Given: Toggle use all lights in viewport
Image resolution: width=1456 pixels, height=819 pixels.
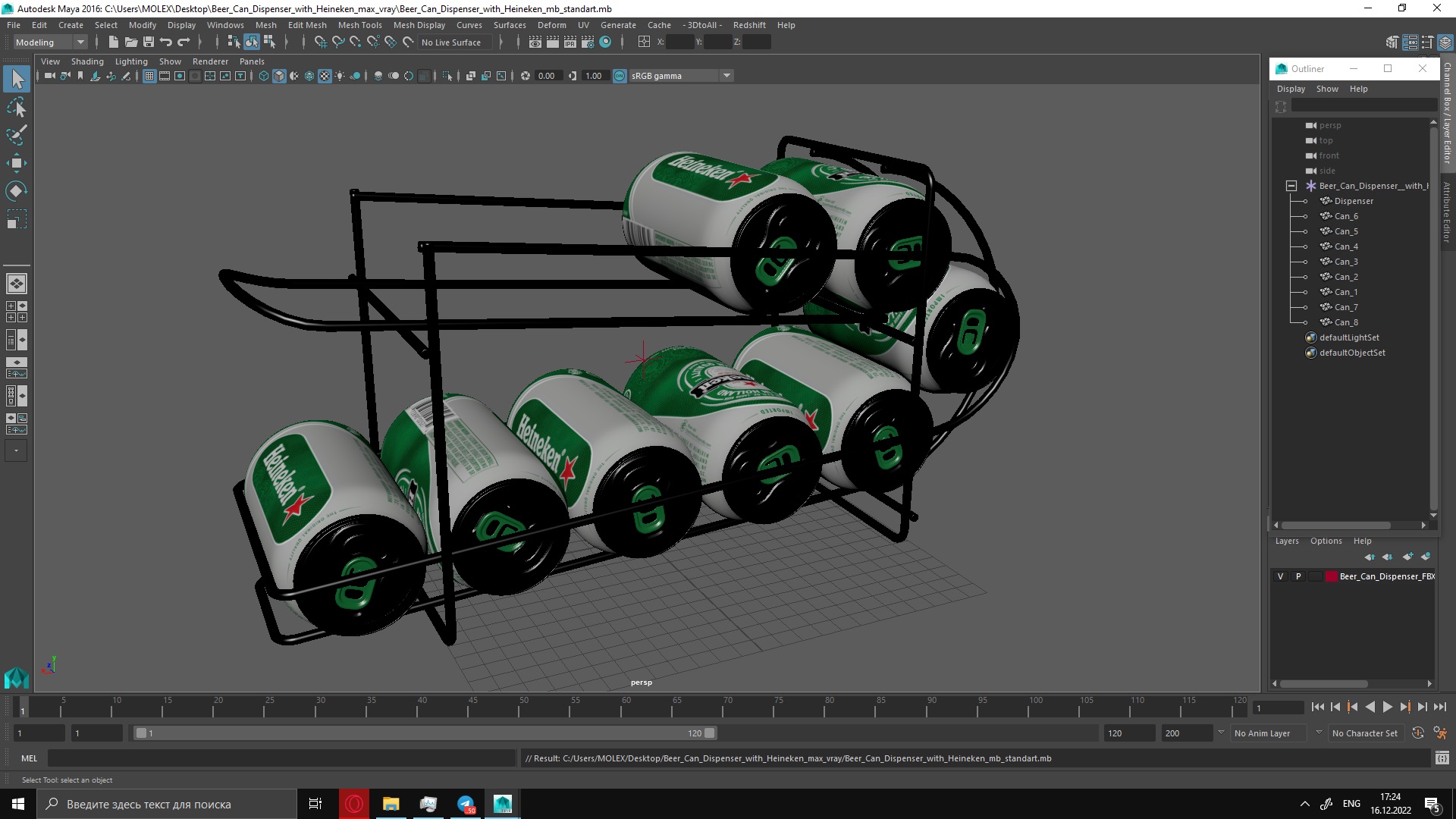Looking at the screenshot, I should pos(340,76).
